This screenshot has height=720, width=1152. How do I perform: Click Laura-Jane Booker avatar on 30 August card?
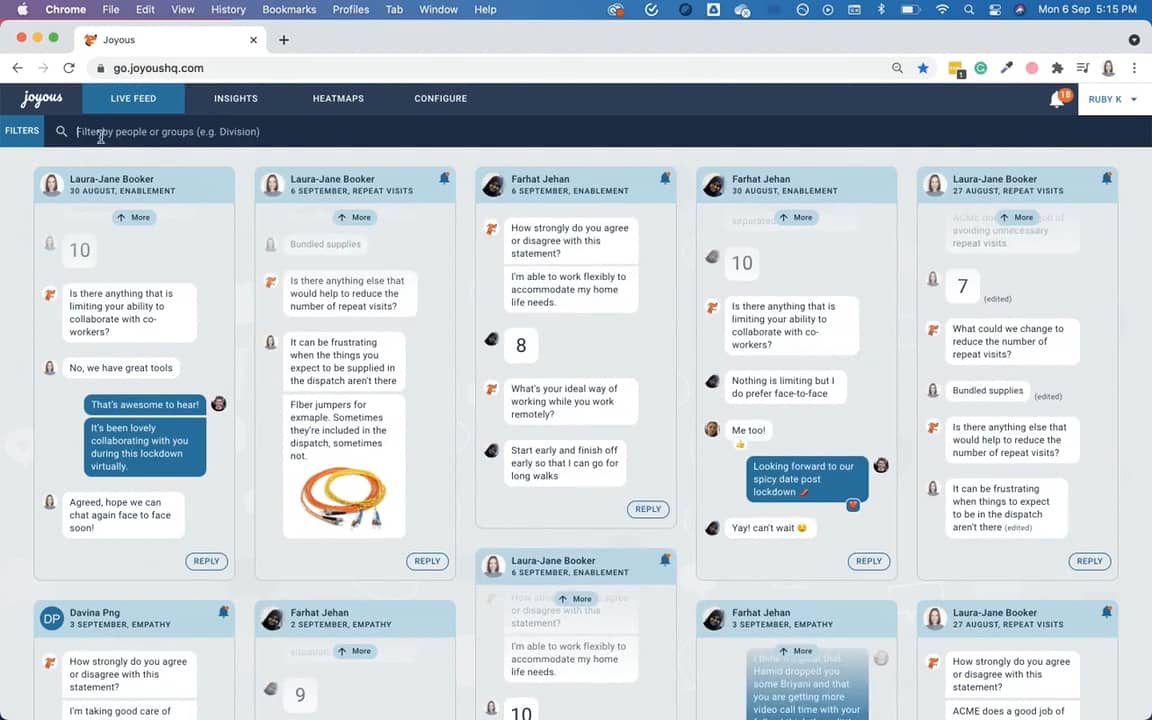click(51, 184)
